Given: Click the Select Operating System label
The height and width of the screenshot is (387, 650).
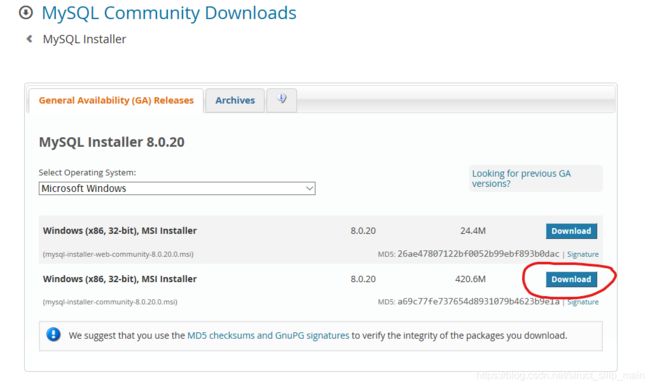Looking at the screenshot, I should tap(87, 172).
